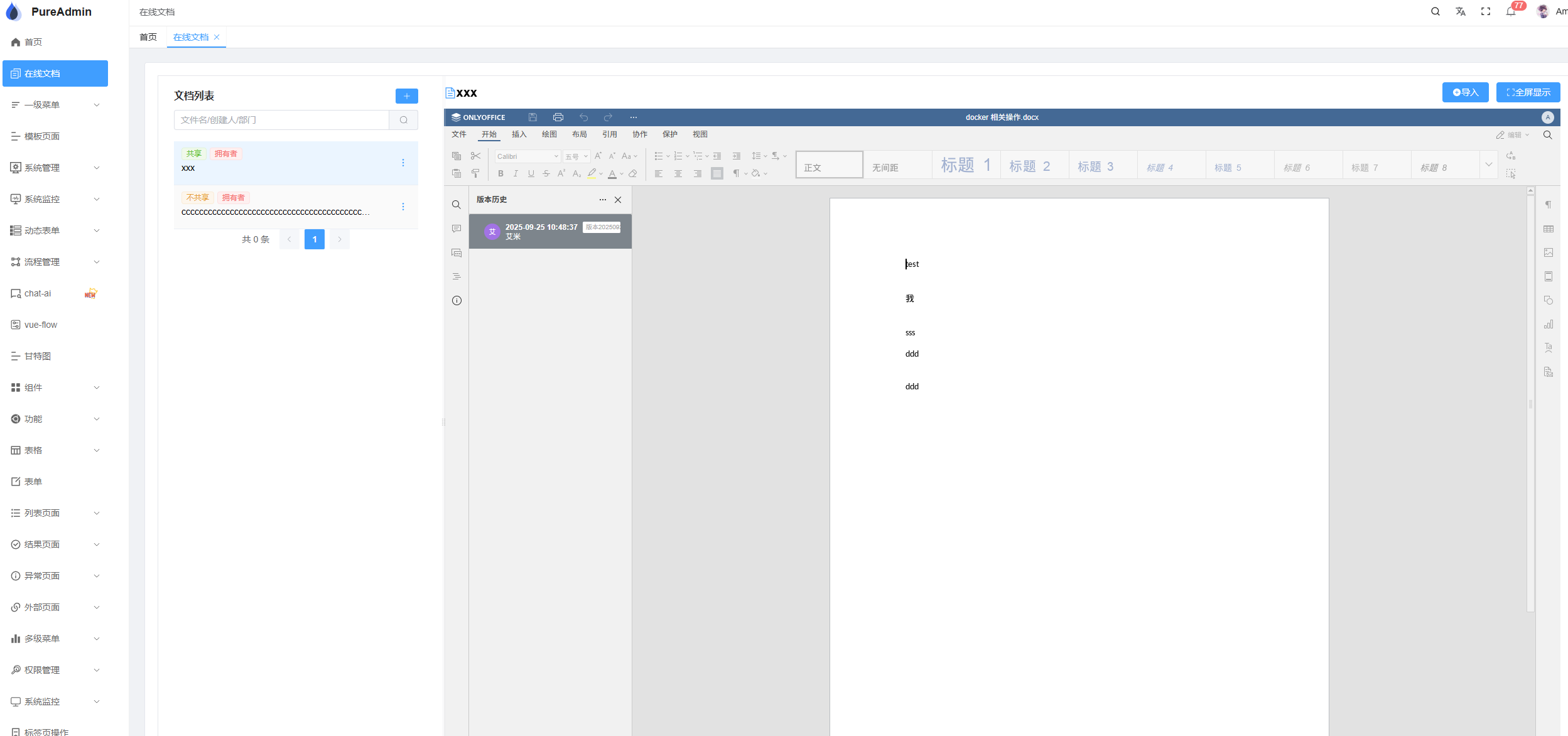Screen dimensions: 1568x736
Task: Click the format painter (copy style) icon
Action: [475, 173]
